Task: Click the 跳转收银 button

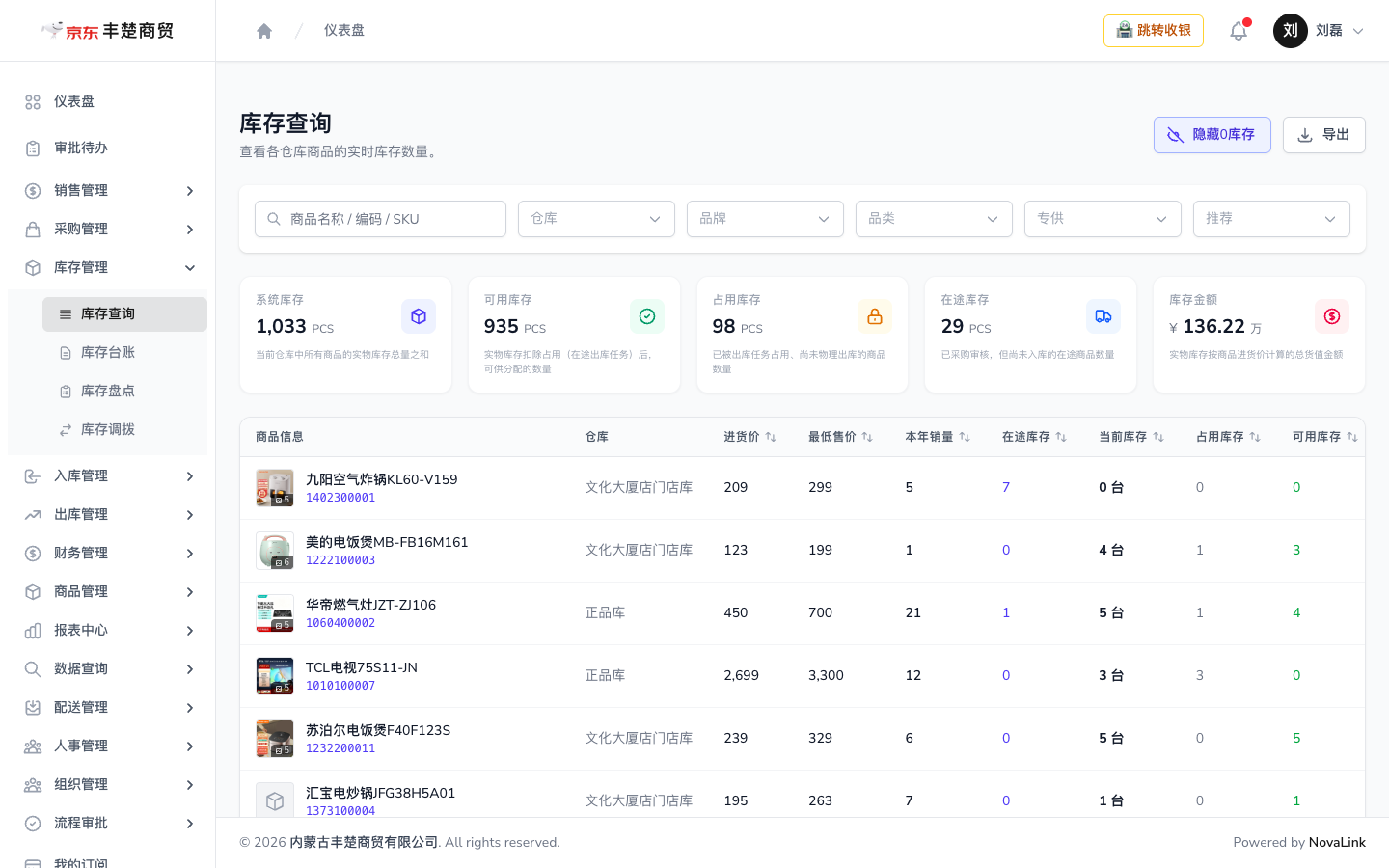Action: point(1154,31)
